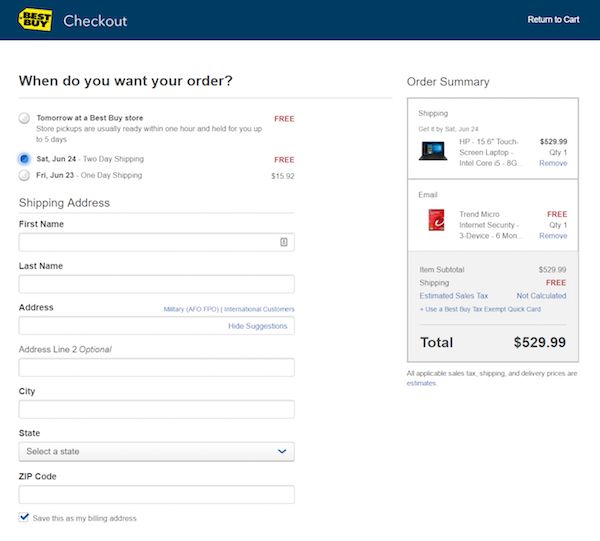
Task: Use a Best Buy Tax Exempt Quick Card
Action: pos(480,309)
